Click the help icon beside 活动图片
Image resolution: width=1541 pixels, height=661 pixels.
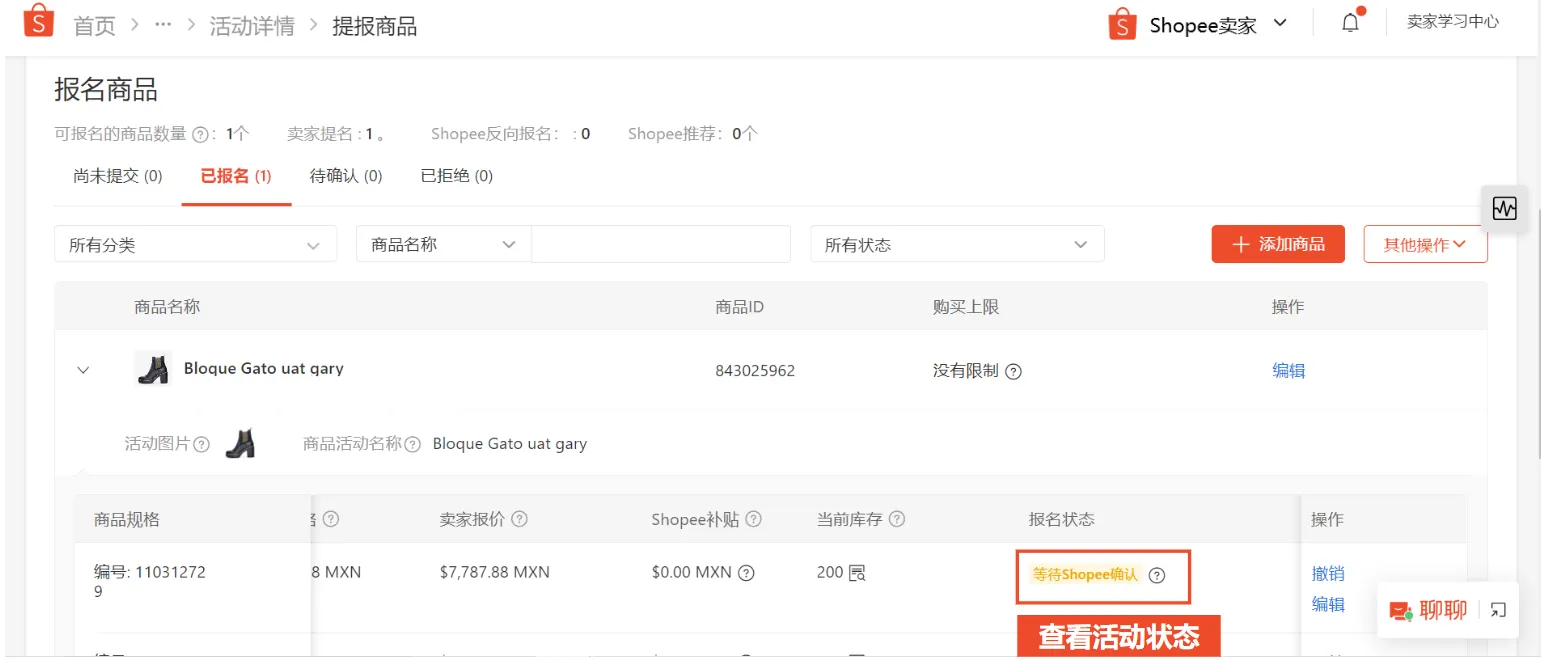[202, 444]
